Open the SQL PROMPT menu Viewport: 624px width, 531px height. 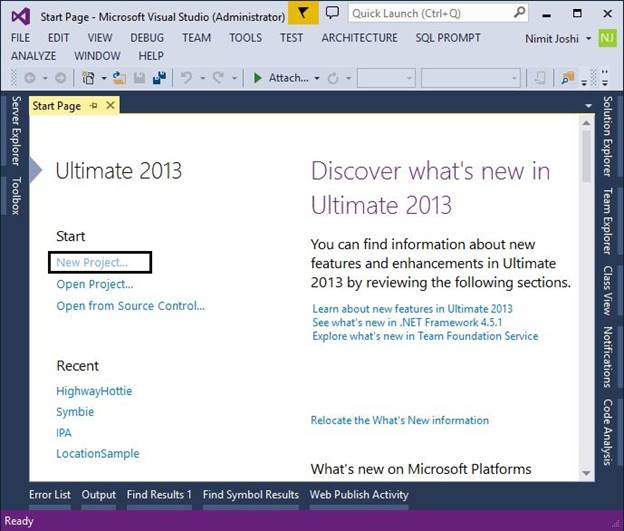coord(448,38)
